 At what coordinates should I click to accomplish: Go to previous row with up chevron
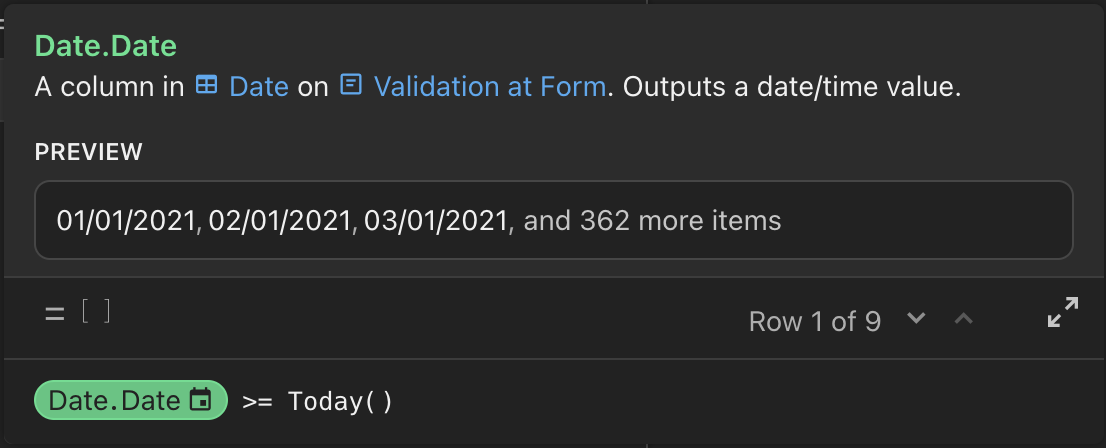pyautogui.click(x=964, y=319)
